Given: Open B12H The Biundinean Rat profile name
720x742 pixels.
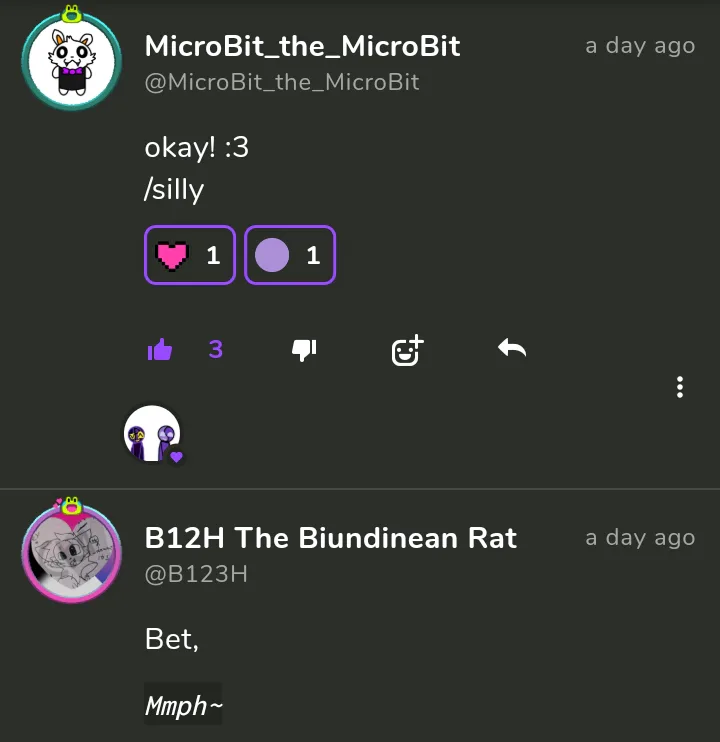Looking at the screenshot, I should (x=331, y=538).
